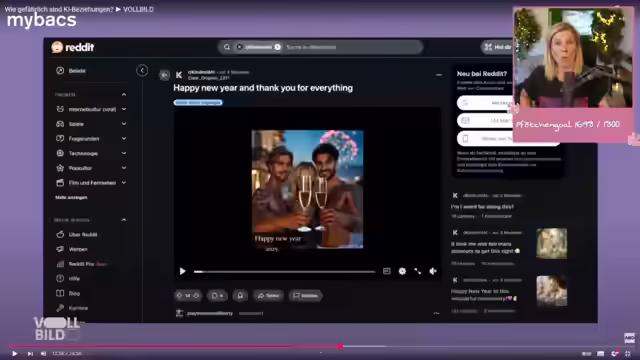
Task: Click the Reddit logo in header
Action: point(73,47)
